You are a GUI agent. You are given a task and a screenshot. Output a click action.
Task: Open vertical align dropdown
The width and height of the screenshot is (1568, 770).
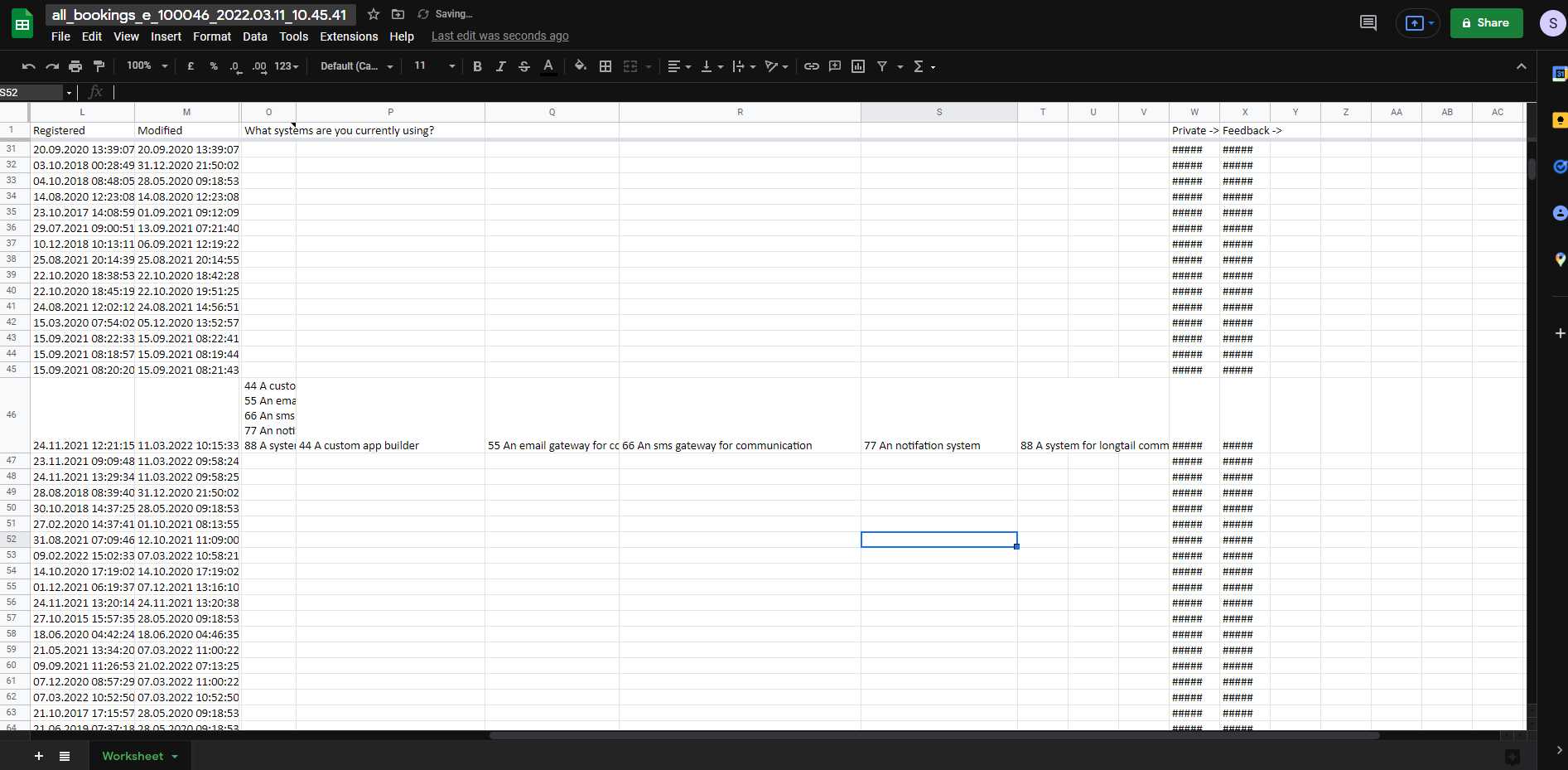[x=712, y=66]
